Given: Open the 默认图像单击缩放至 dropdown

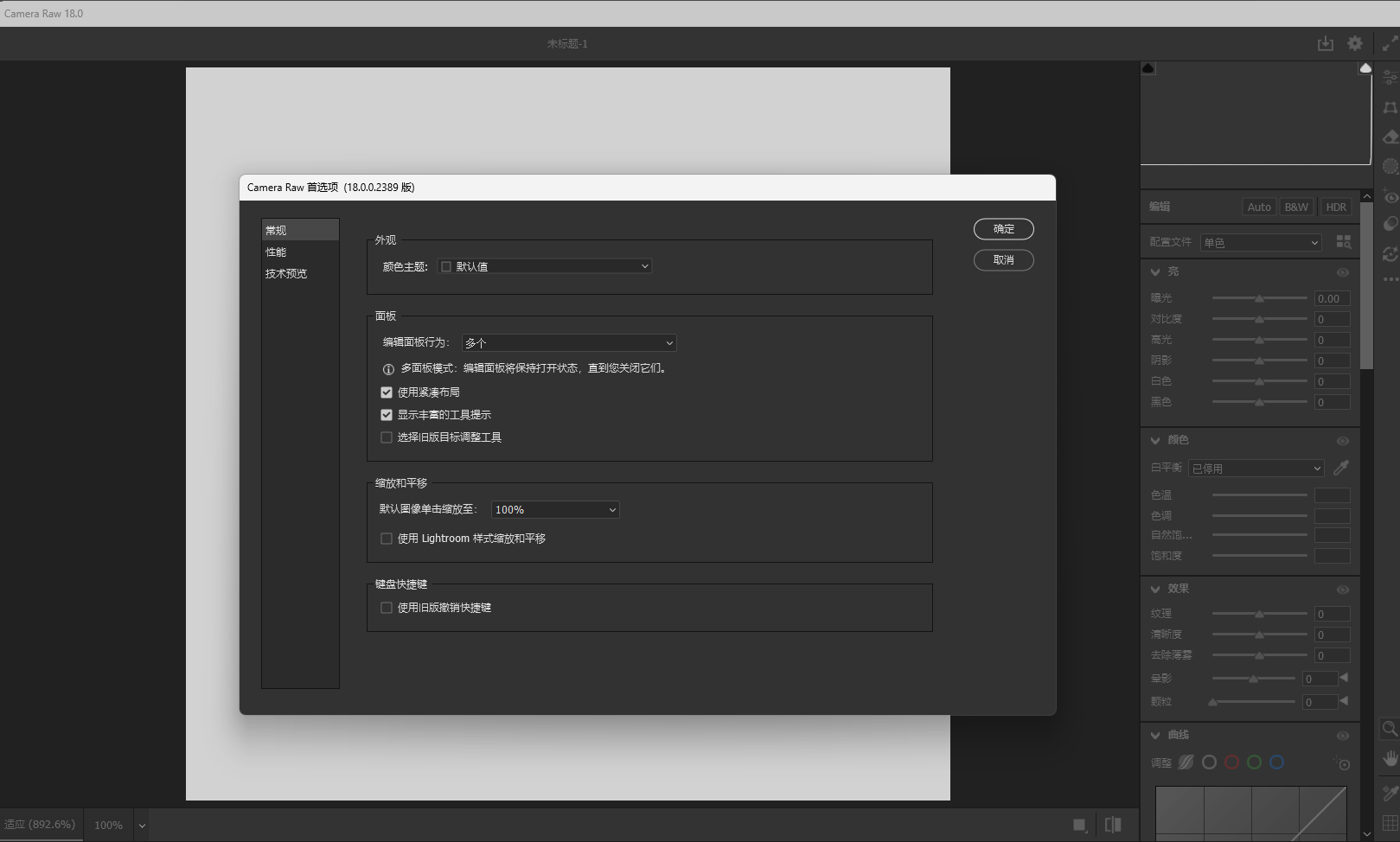Looking at the screenshot, I should [x=554, y=510].
